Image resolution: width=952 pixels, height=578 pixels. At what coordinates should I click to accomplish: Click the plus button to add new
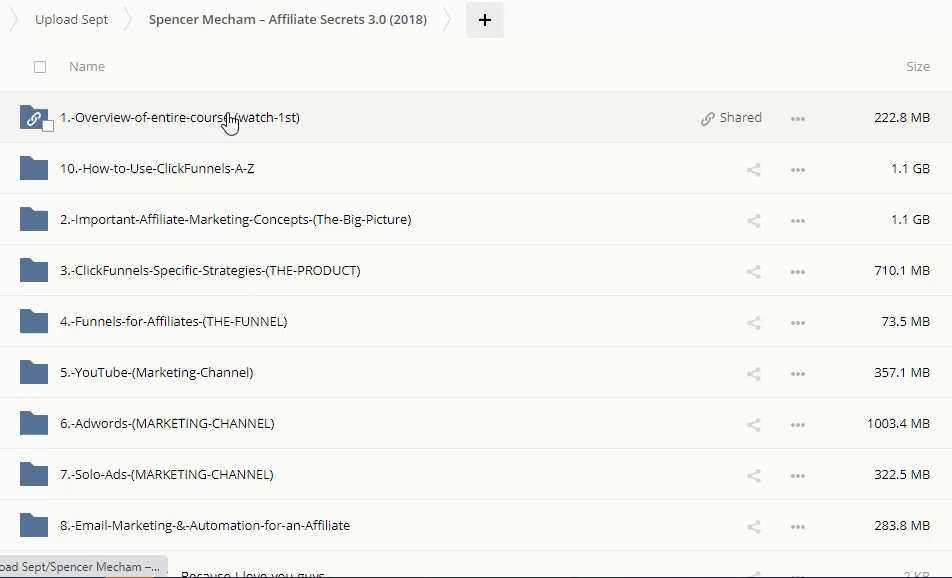click(484, 20)
